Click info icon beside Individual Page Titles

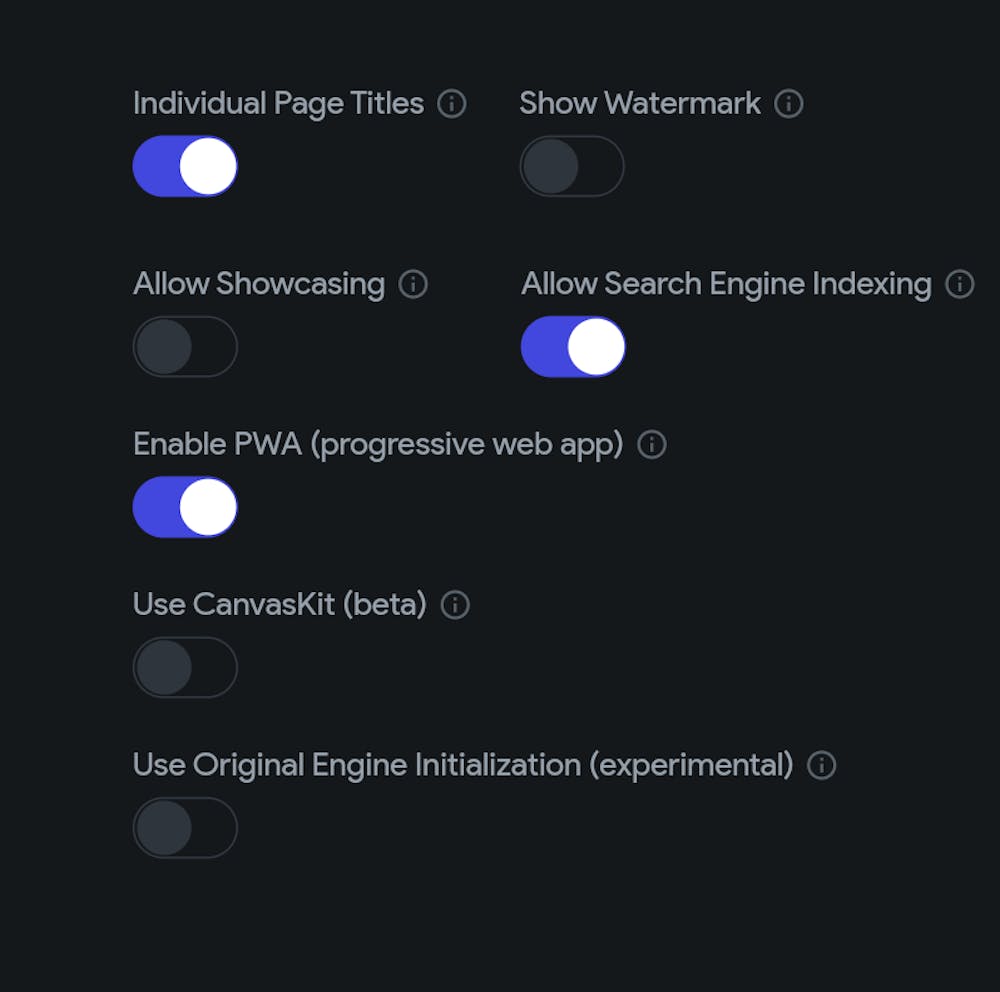(x=452, y=104)
